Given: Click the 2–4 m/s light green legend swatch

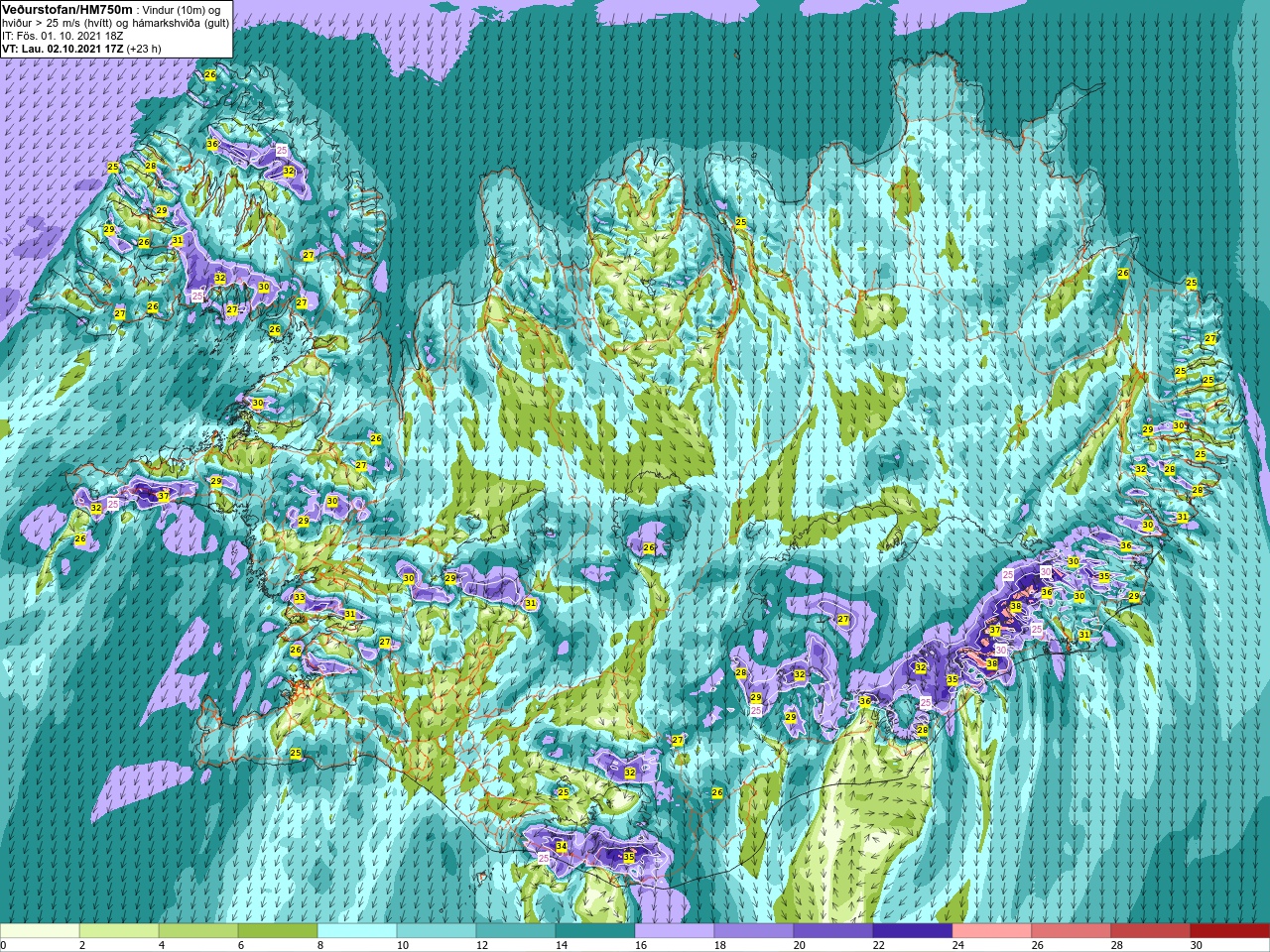Looking at the screenshot, I should [119, 931].
